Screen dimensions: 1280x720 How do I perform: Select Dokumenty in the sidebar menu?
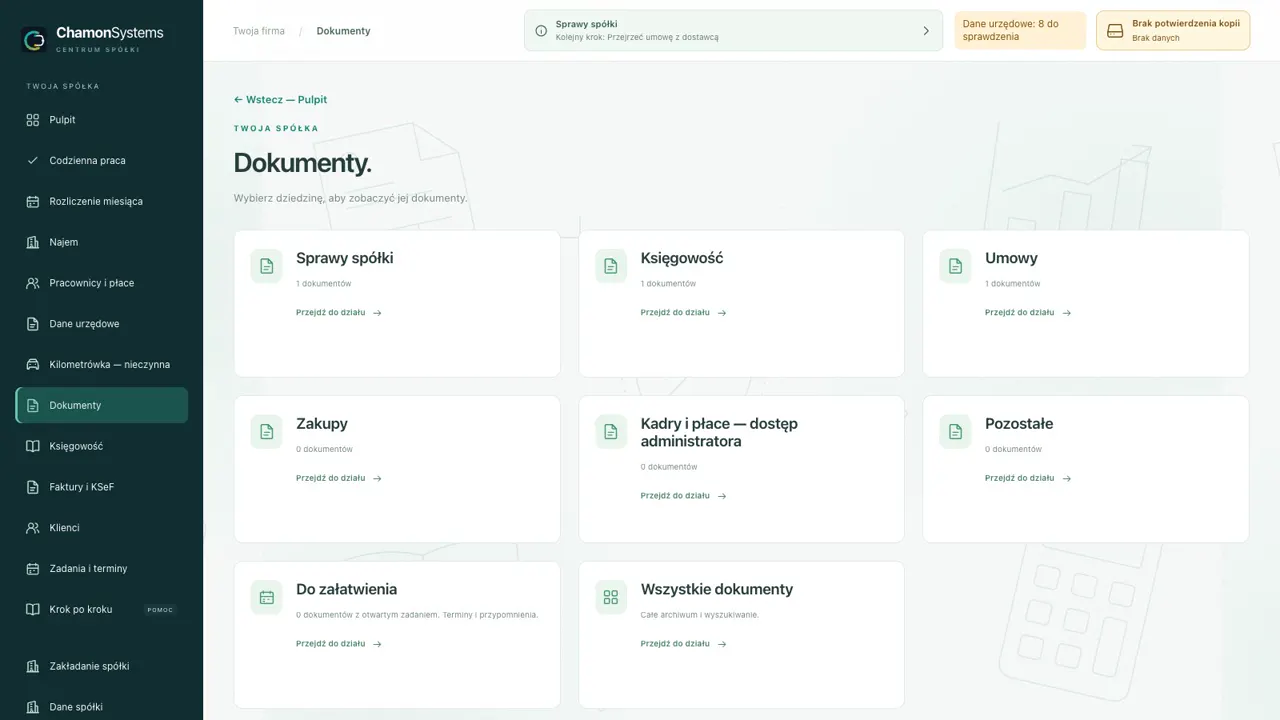click(102, 405)
